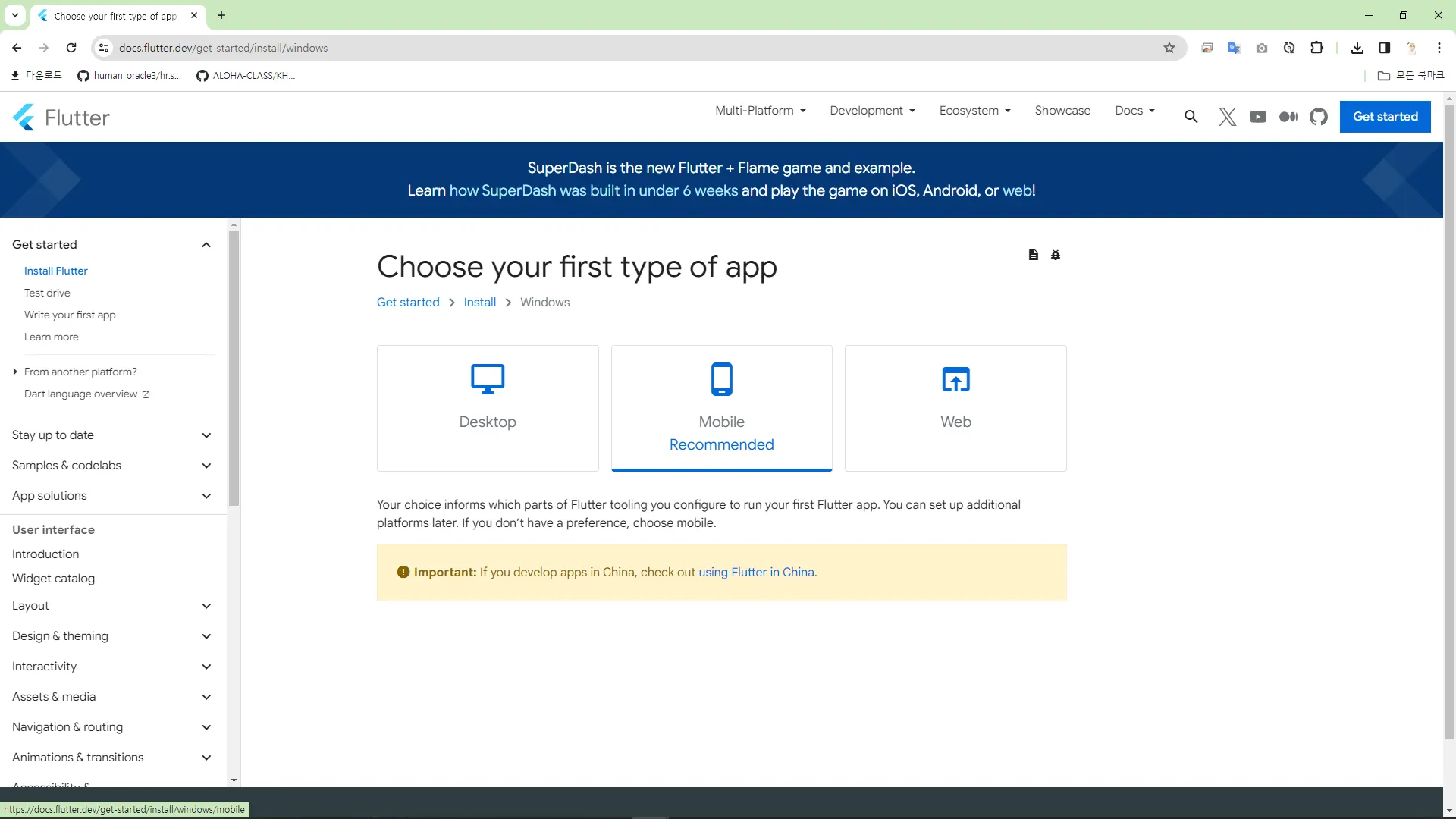1456x819 pixels.
Task: Expand the Stay up to date section
Action: coord(206,435)
